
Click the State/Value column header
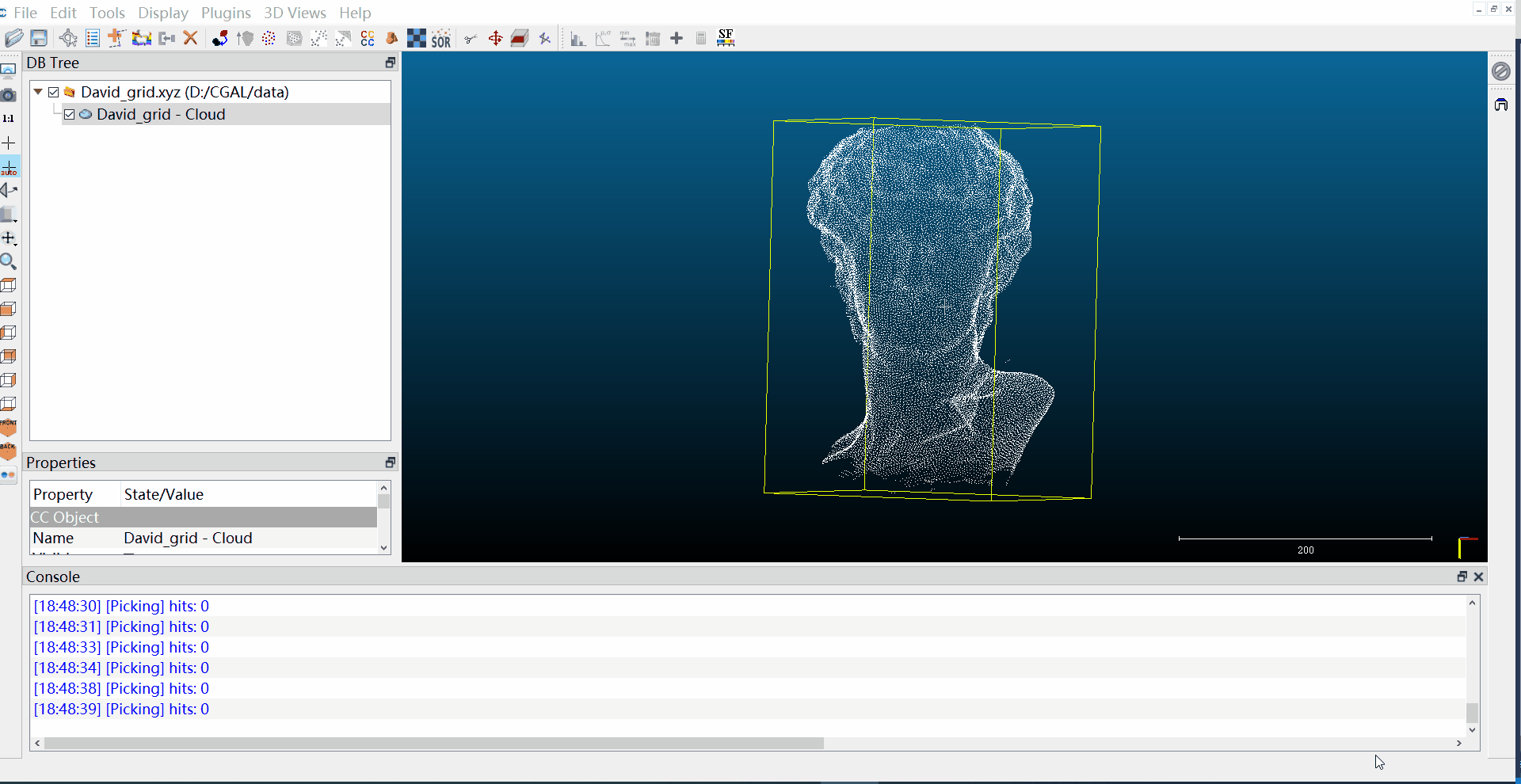coord(164,494)
